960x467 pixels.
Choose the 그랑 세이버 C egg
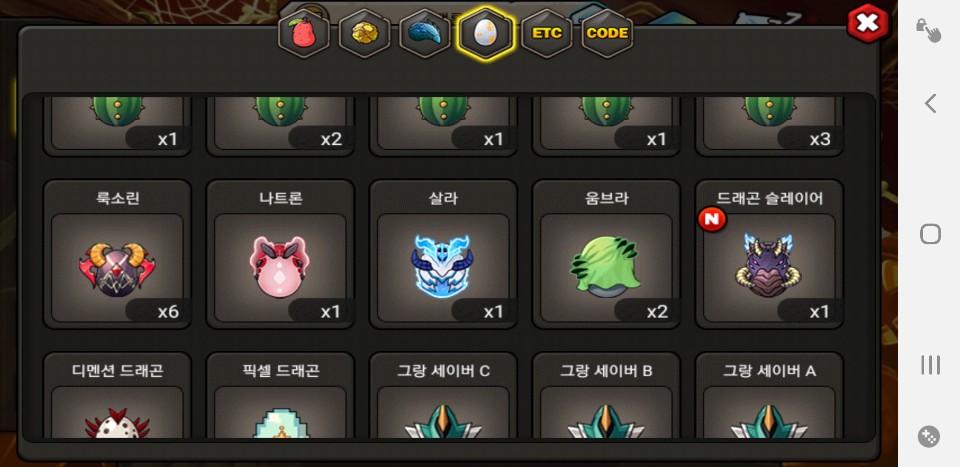point(443,395)
